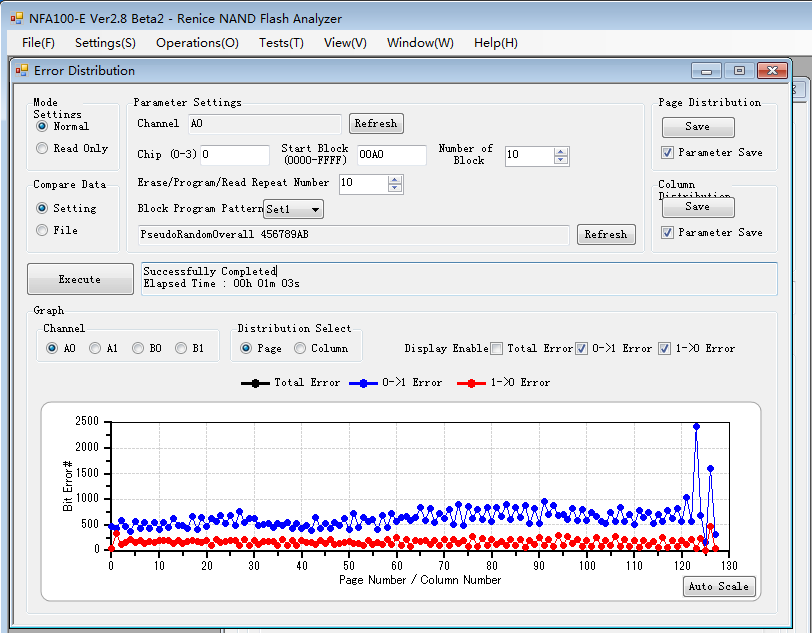Select Normal mode radio button
Image resolution: width=812 pixels, height=633 pixels.
pos(42,126)
